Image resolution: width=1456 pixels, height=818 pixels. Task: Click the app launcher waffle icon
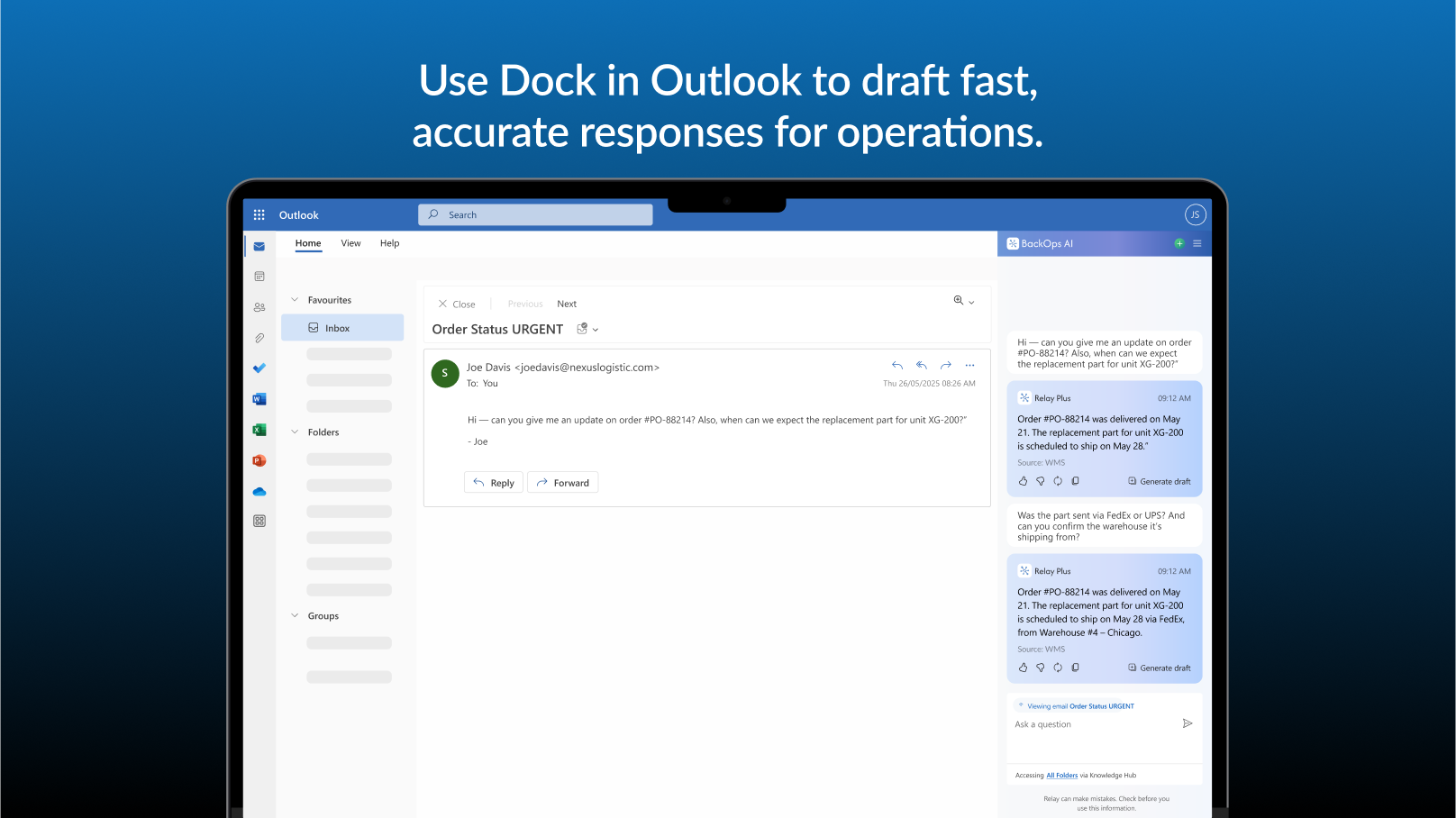click(x=259, y=214)
